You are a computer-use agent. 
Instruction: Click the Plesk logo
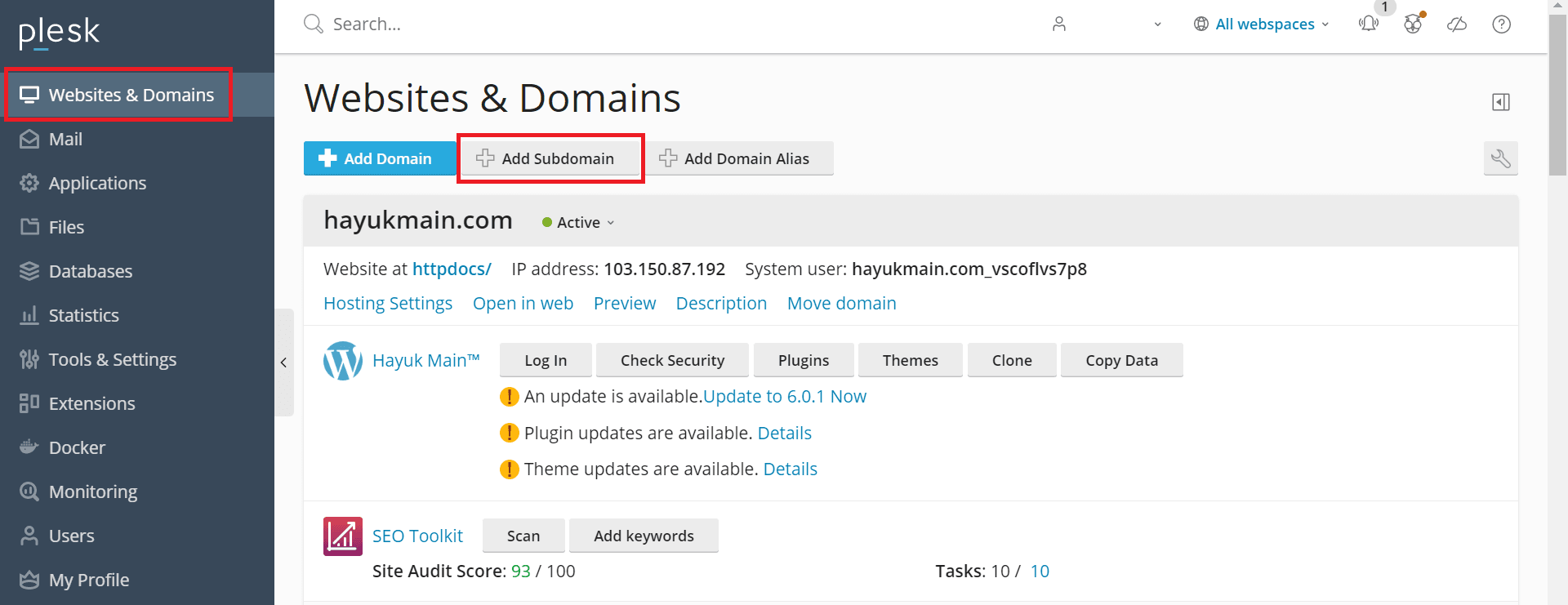[59, 33]
